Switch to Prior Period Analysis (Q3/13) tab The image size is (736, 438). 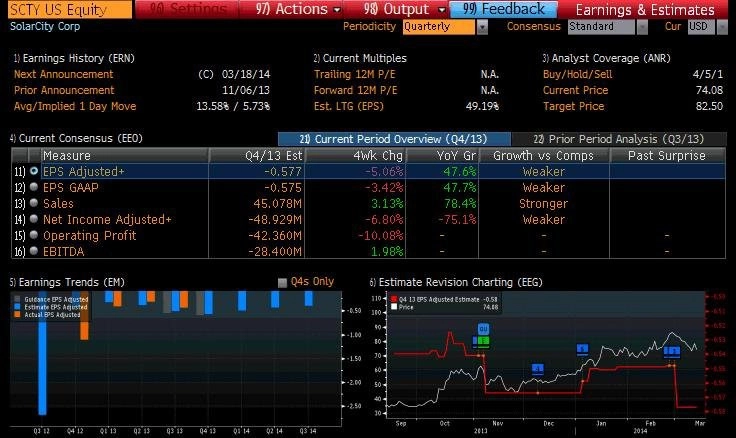619,139
